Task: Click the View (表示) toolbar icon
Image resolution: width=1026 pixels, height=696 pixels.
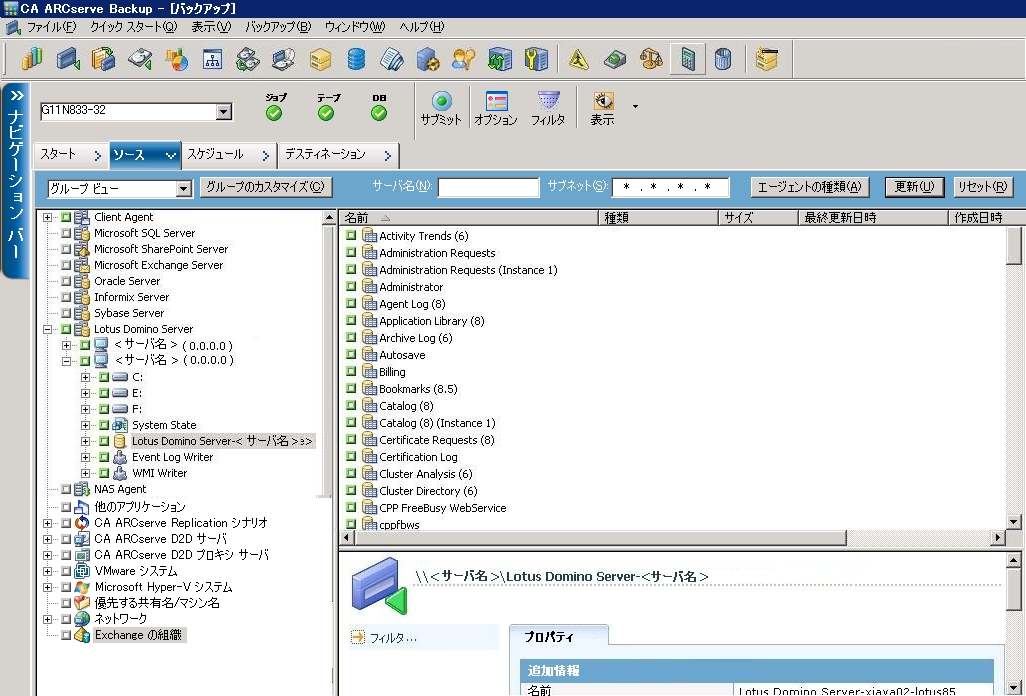Action: coord(603,102)
